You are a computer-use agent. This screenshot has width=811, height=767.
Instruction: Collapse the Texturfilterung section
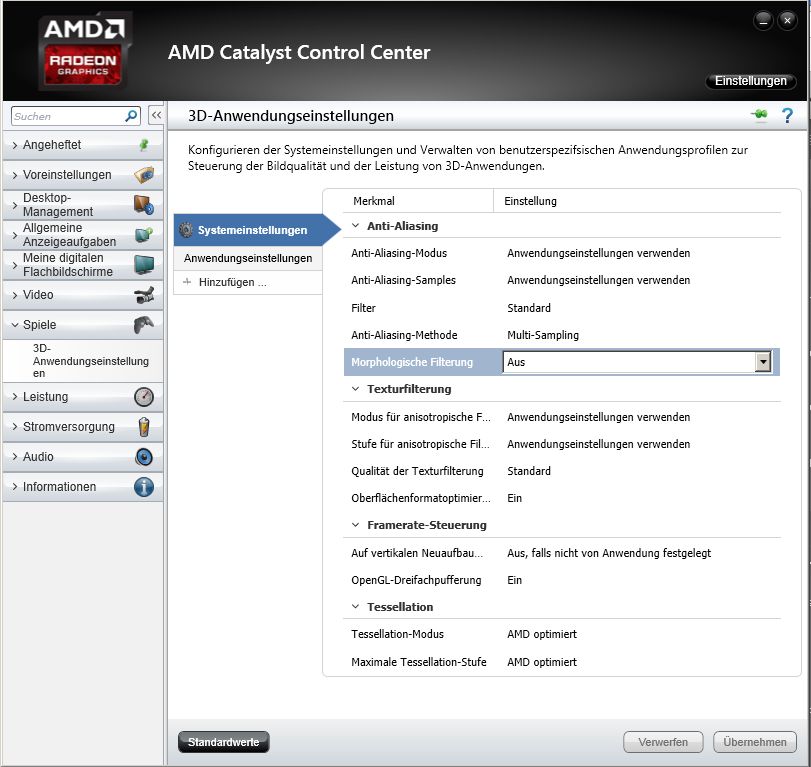coord(355,389)
